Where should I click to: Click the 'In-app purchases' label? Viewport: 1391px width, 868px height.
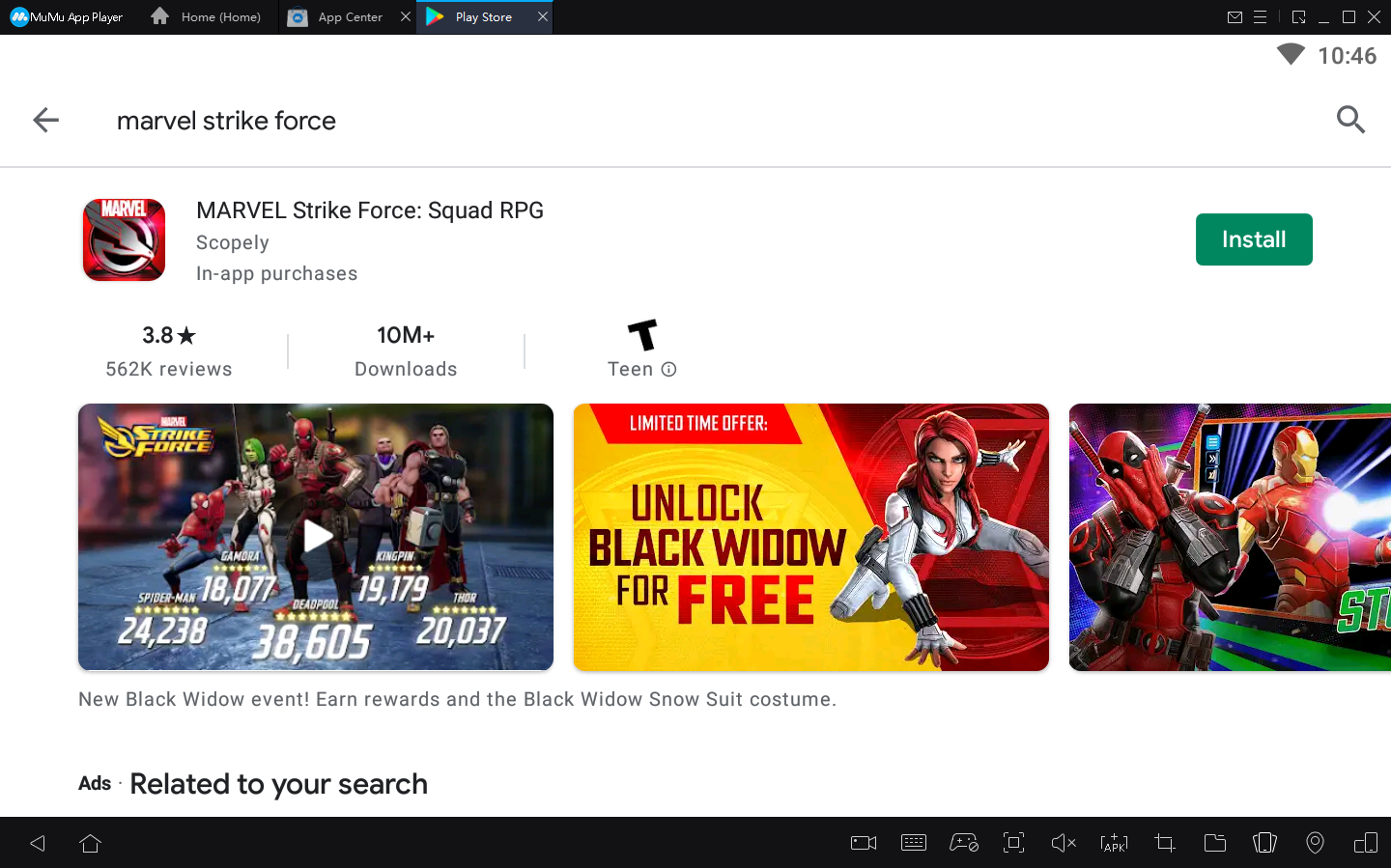277,273
